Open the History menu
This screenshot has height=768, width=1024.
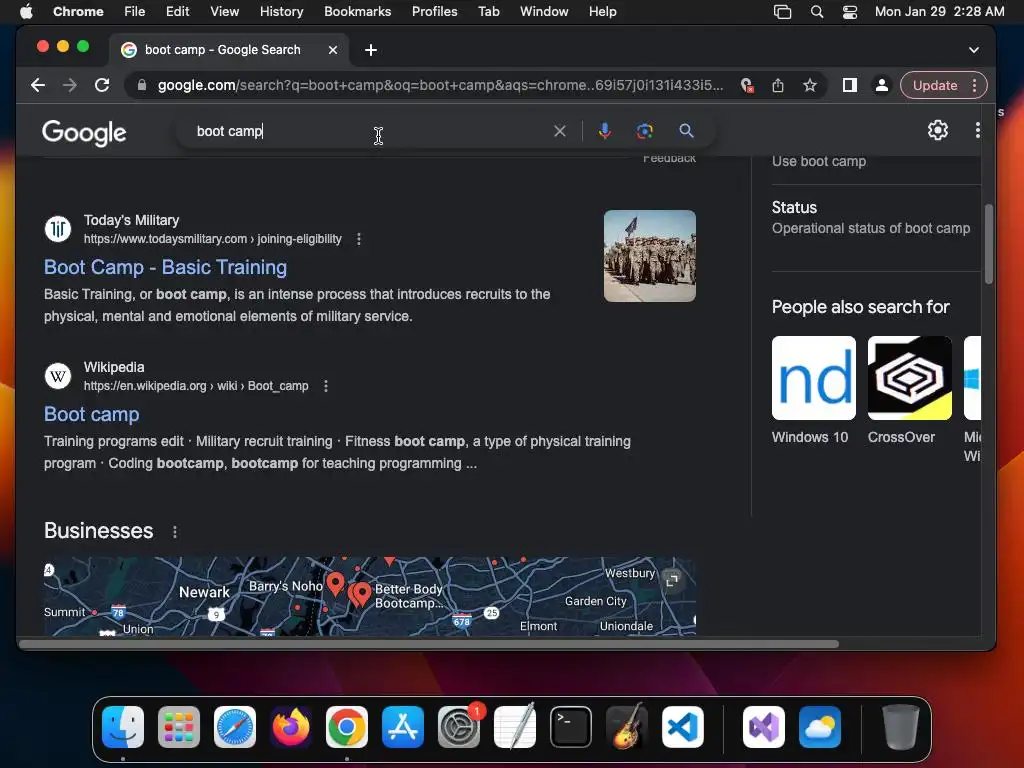click(281, 11)
